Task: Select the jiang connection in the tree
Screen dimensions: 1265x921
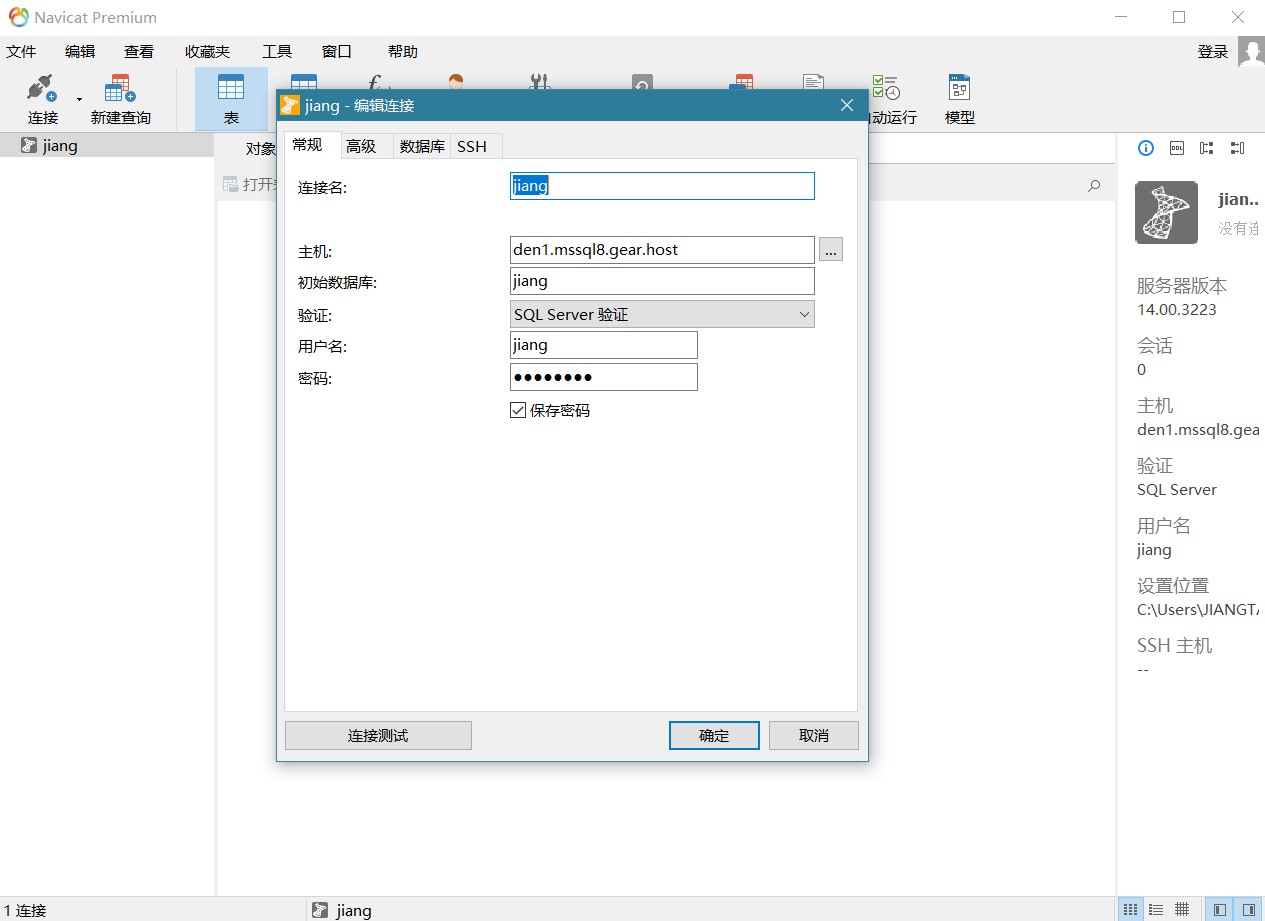Action: click(107, 146)
